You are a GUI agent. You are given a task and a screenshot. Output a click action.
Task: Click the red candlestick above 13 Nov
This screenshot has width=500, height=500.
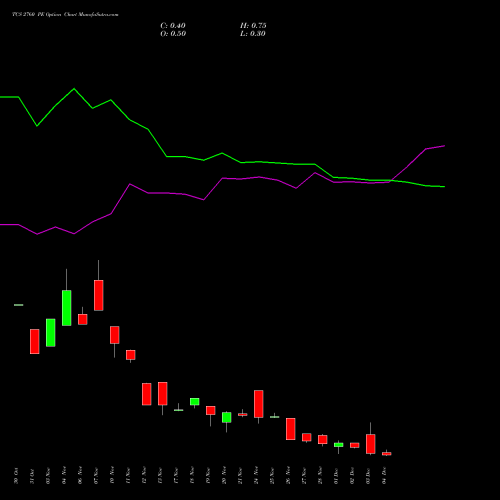[x=163, y=393]
